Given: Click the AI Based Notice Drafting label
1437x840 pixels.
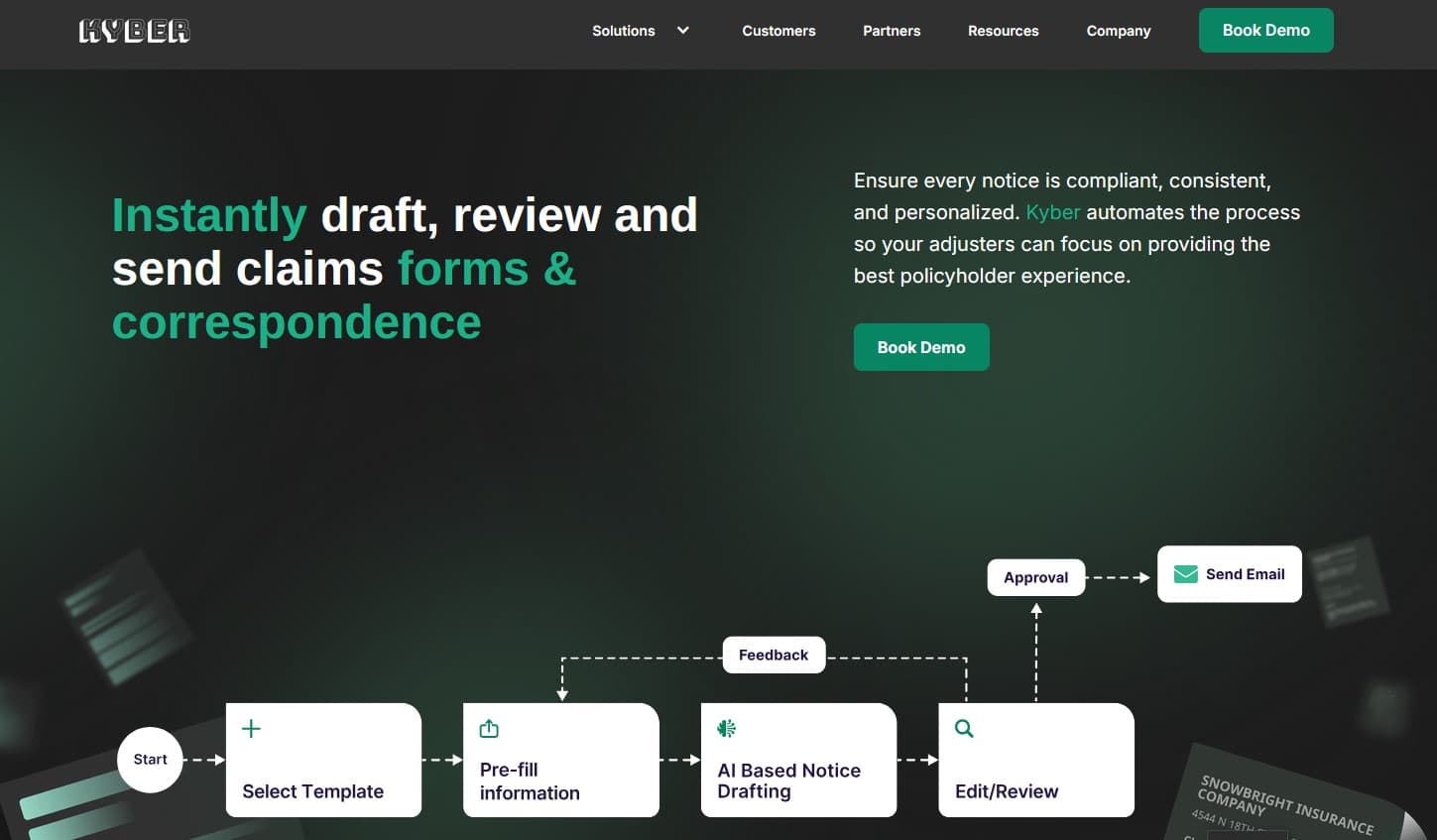Looking at the screenshot, I should (x=789, y=780).
